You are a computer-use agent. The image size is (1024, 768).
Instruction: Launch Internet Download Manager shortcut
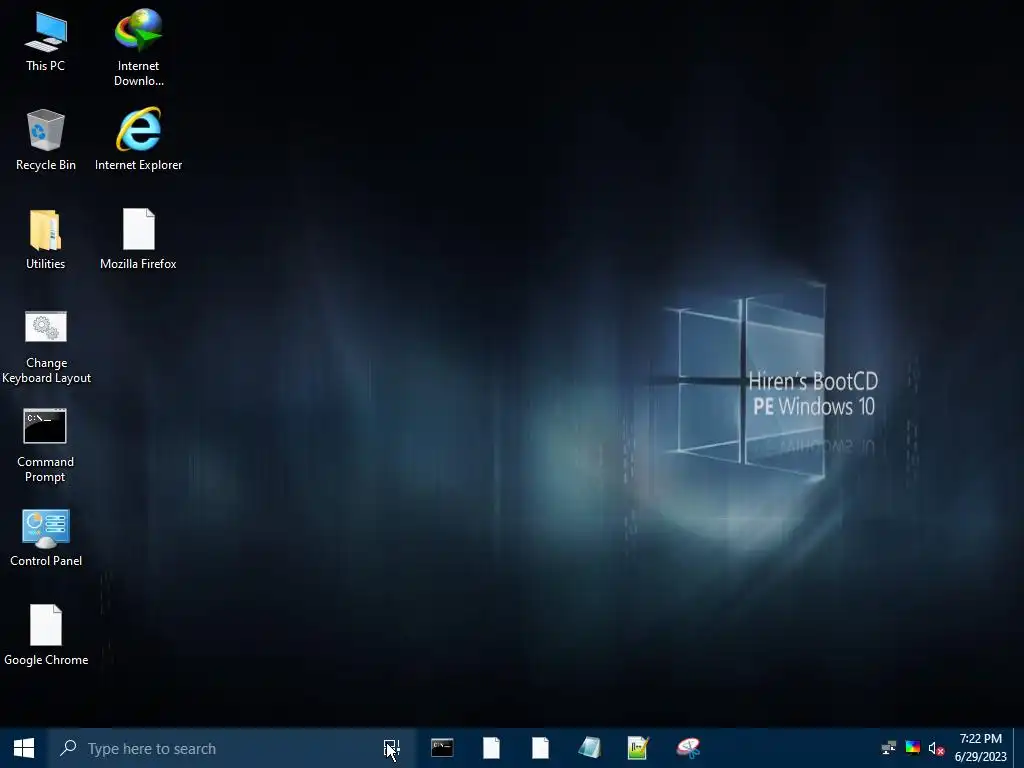coord(138,48)
